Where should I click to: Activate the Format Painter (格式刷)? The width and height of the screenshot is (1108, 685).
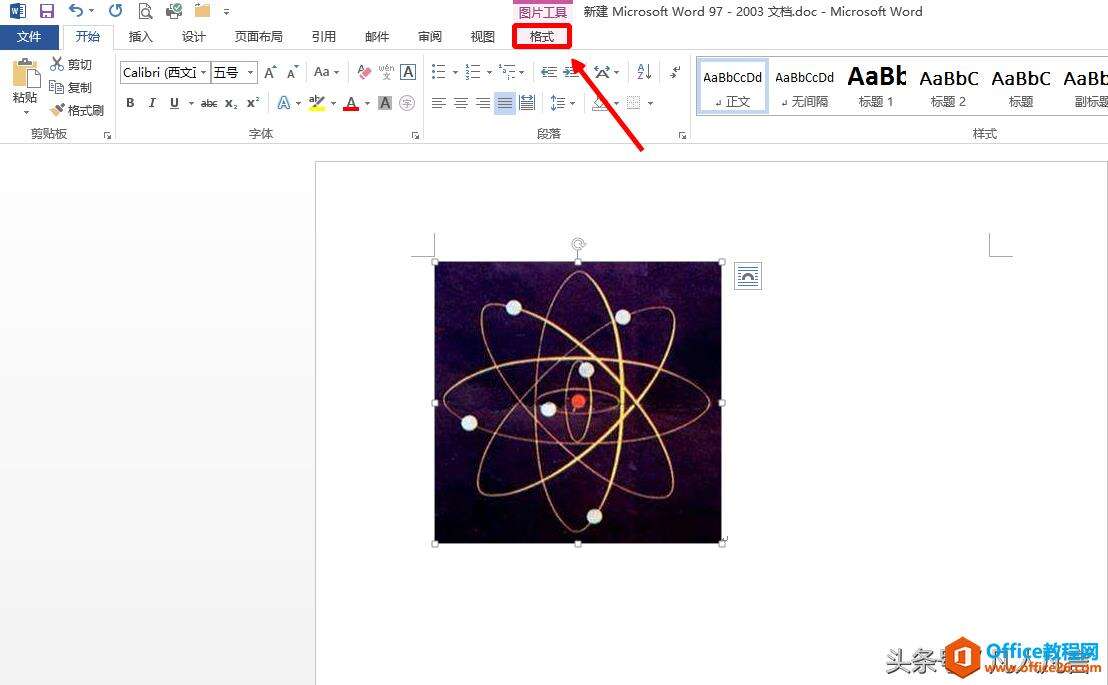click(x=77, y=110)
